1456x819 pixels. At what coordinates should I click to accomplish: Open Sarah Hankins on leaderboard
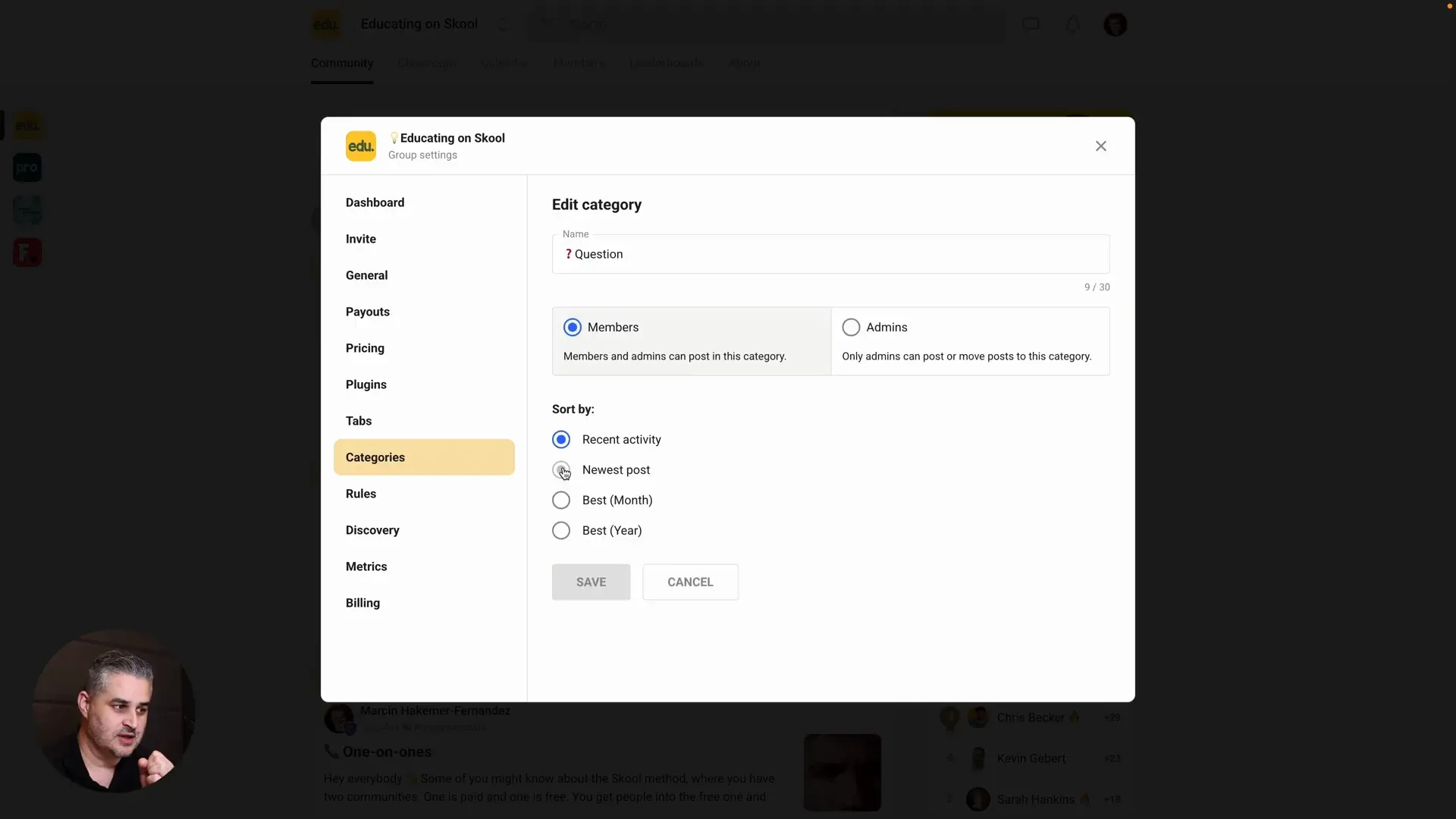[1036, 799]
